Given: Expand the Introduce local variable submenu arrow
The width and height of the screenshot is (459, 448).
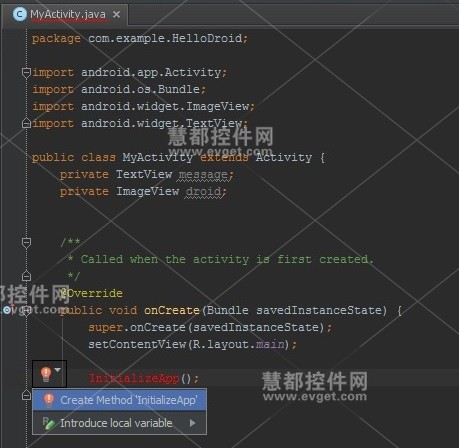Looking at the screenshot, I should point(192,423).
